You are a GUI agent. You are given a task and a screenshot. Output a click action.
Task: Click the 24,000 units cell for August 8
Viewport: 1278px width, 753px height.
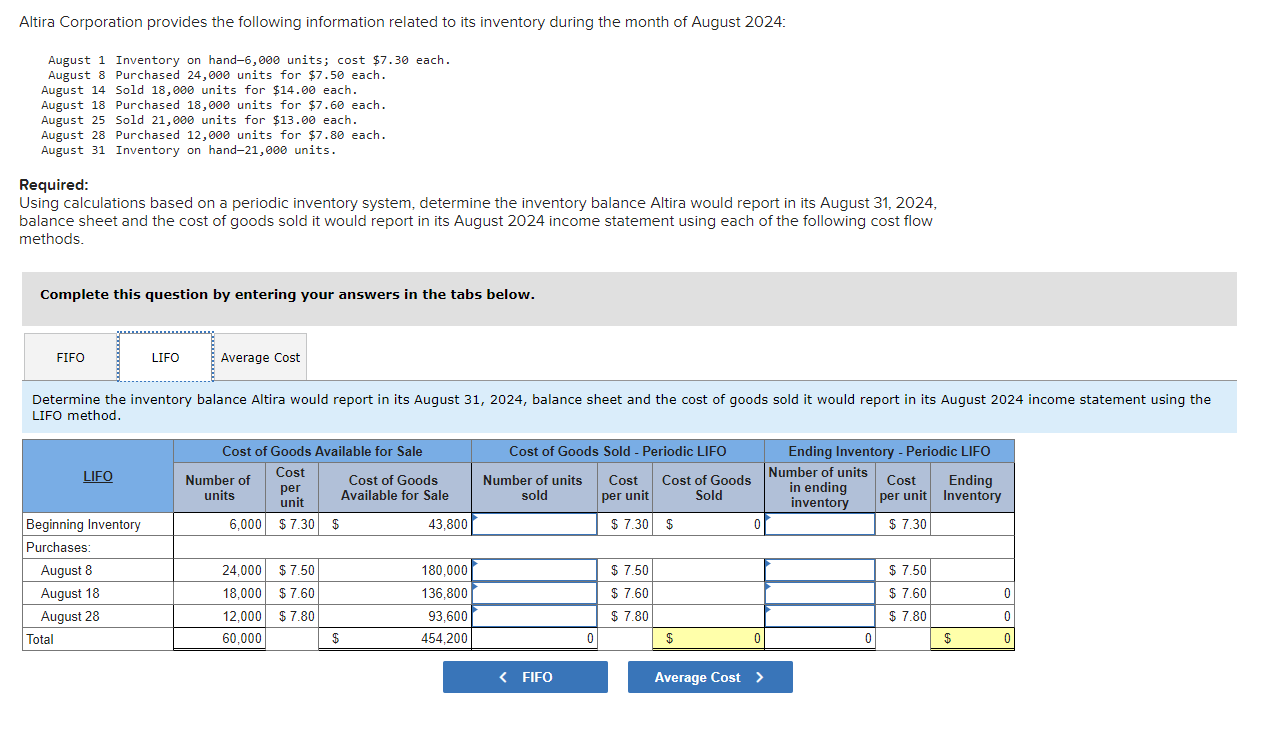[x=219, y=570]
